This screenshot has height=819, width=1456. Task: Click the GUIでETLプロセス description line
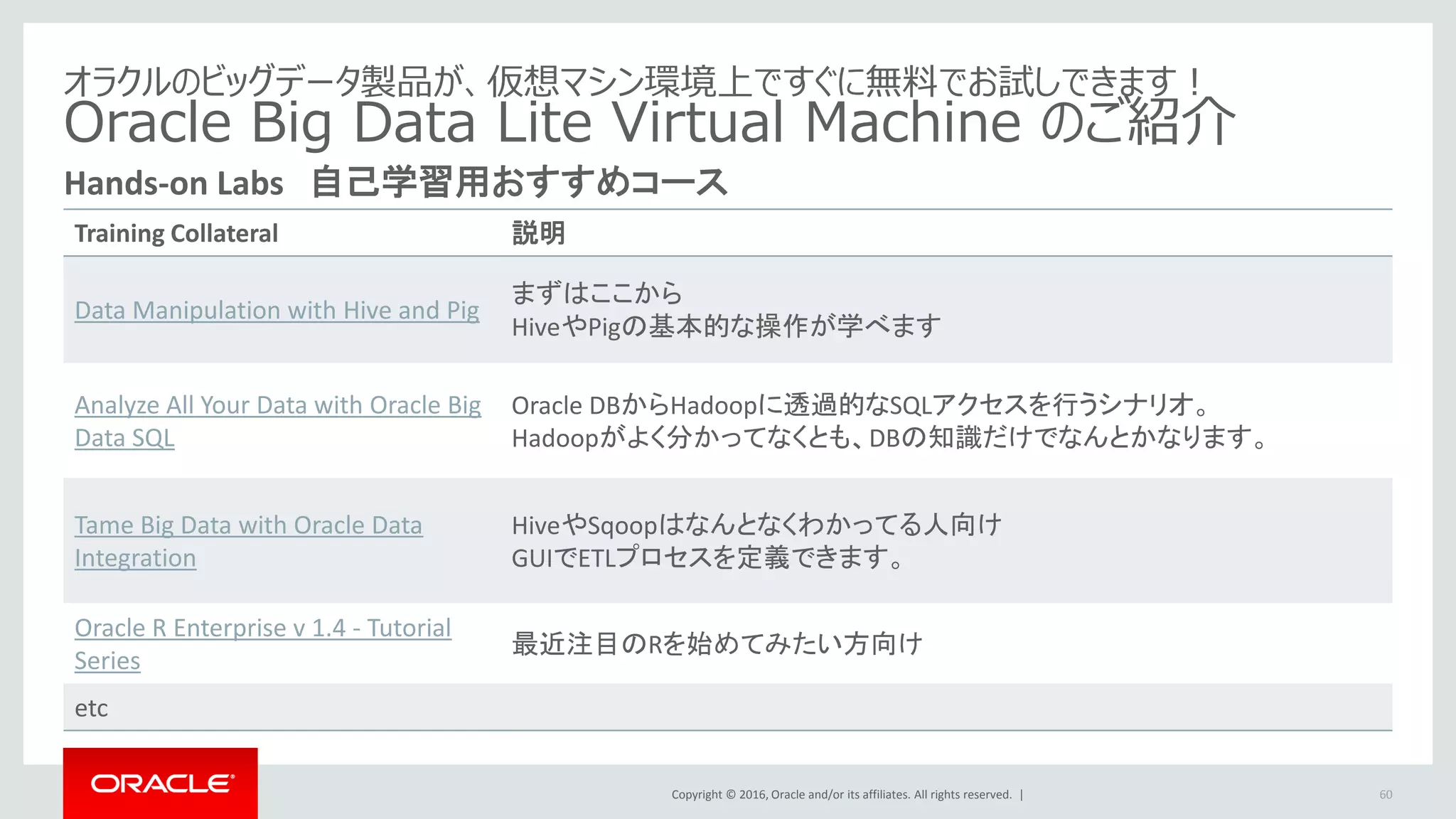[x=708, y=558]
